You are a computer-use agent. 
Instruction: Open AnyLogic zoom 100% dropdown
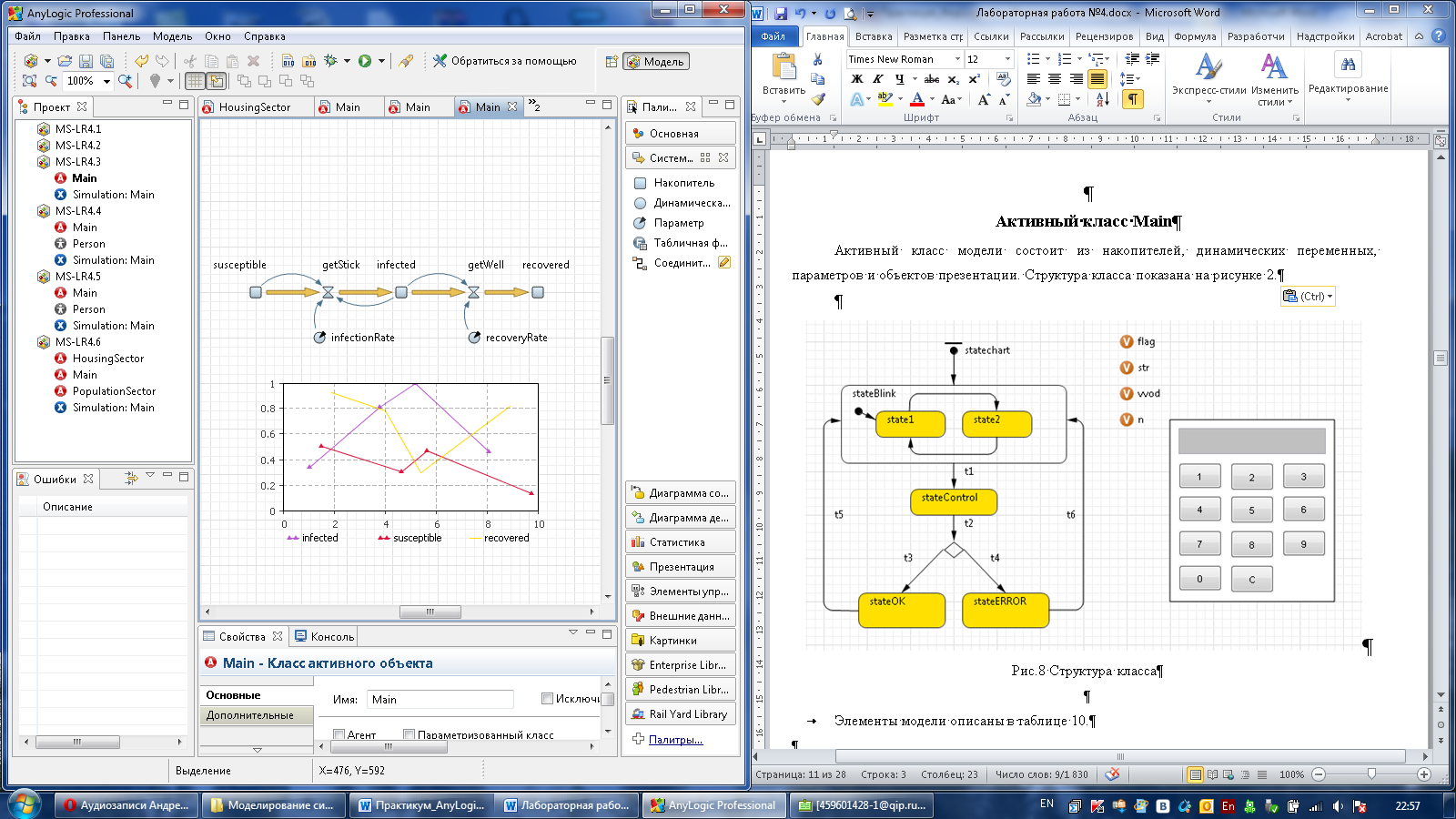106,81
